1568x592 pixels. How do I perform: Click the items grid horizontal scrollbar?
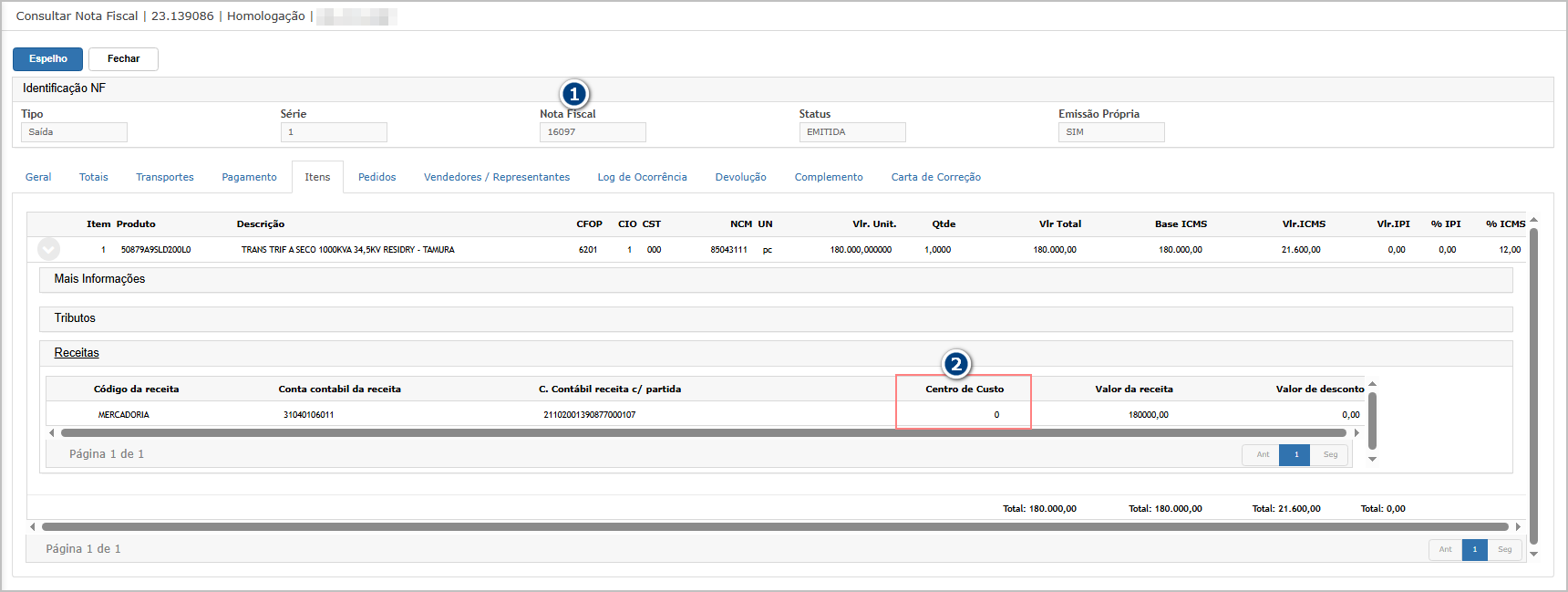tap(775, 526)
